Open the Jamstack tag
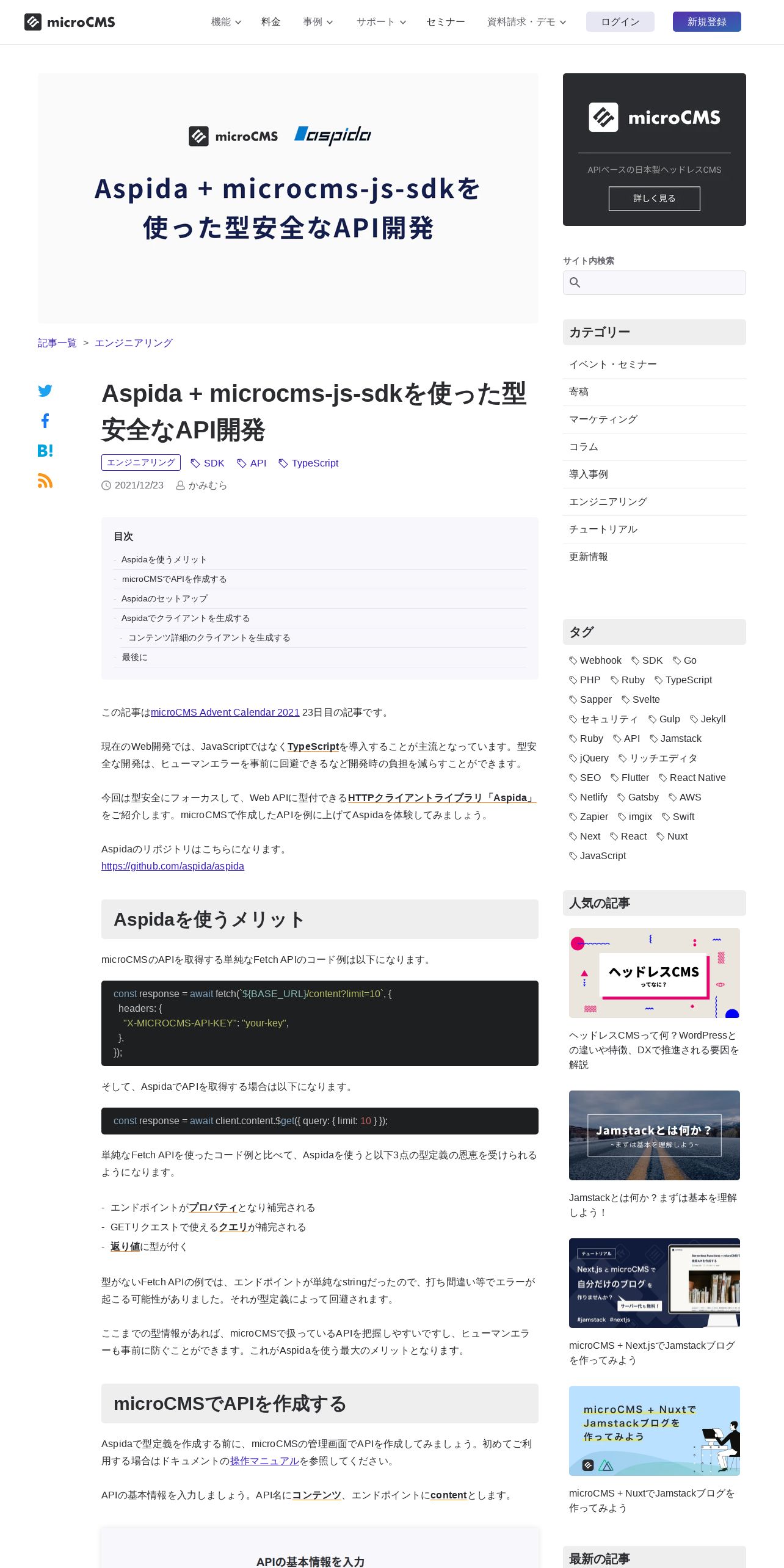Image resolution: width=784 pixels, height=1568 pixels. coord(675,739)
